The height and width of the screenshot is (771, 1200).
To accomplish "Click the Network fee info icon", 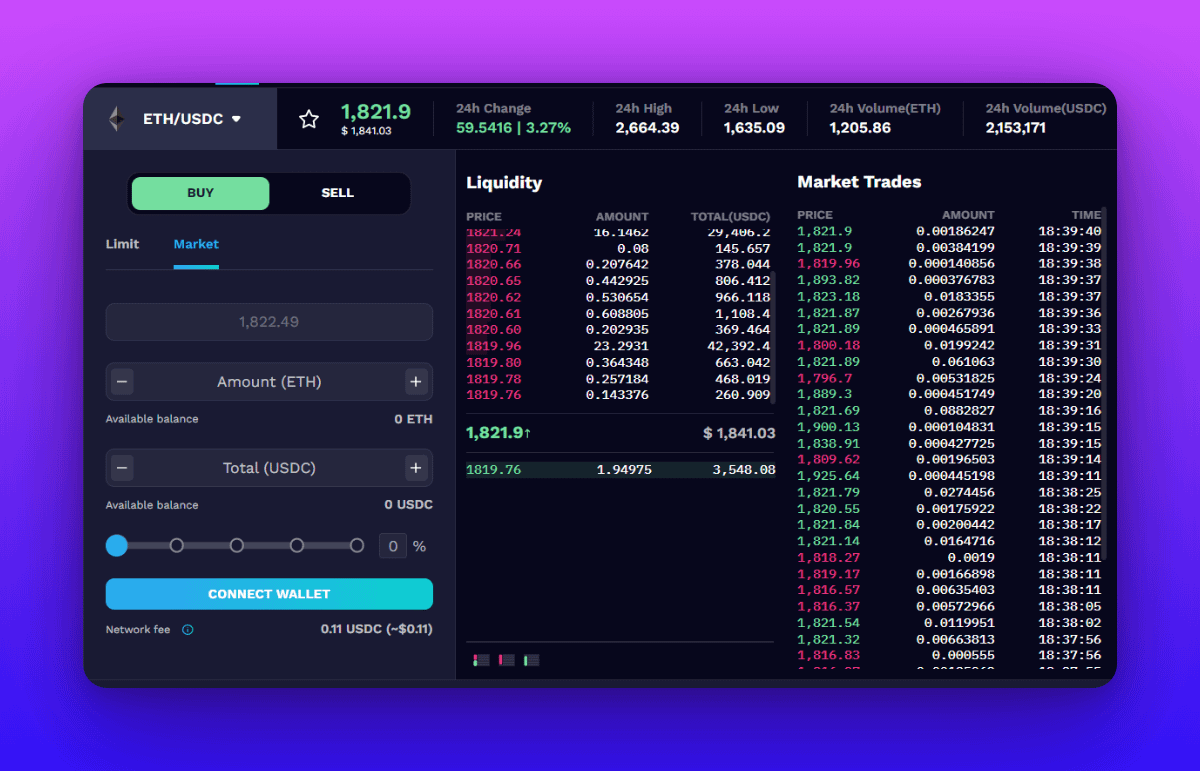I will (188, 630).
